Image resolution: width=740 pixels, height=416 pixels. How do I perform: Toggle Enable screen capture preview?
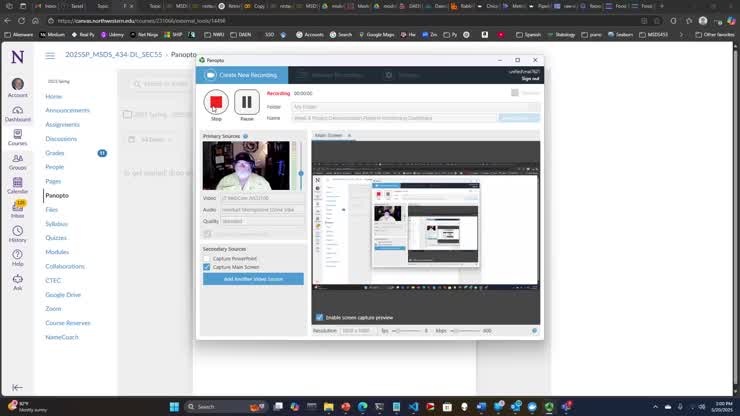tap(320, 317)
